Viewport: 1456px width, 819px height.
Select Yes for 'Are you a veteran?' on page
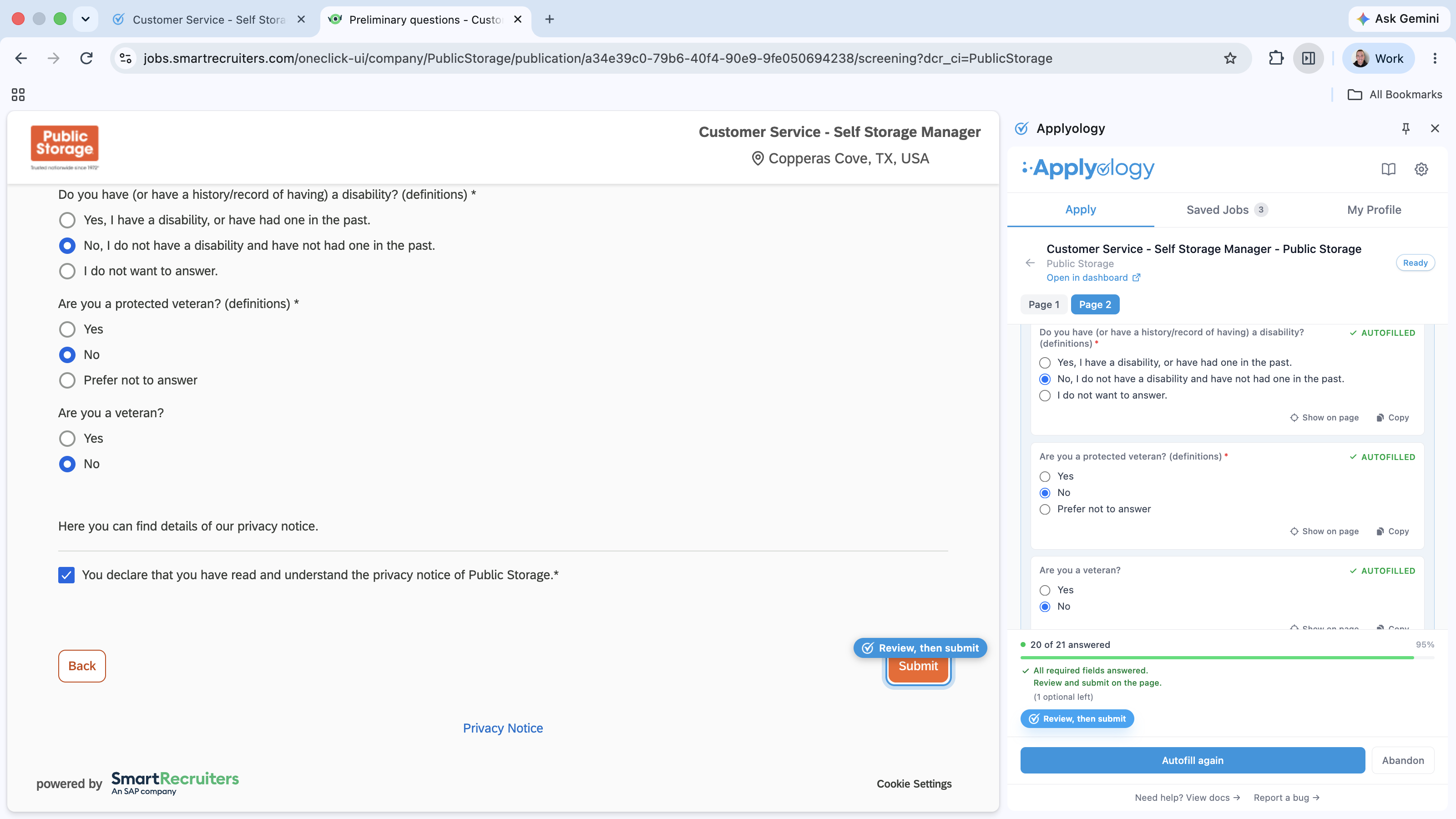pyautogui.click(x=67, y=438)
